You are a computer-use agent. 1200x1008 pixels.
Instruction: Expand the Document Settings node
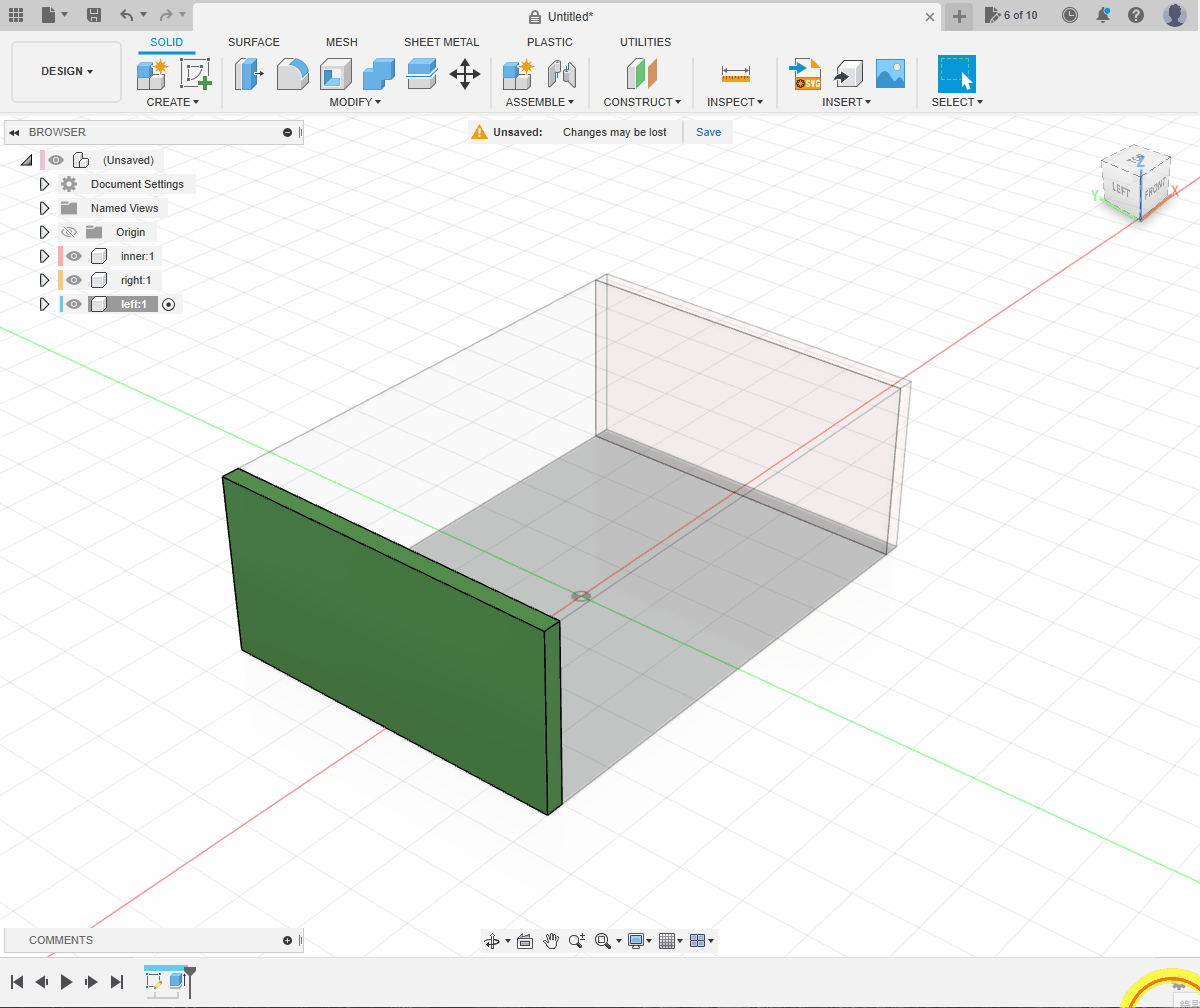click(x=44, y=184)
